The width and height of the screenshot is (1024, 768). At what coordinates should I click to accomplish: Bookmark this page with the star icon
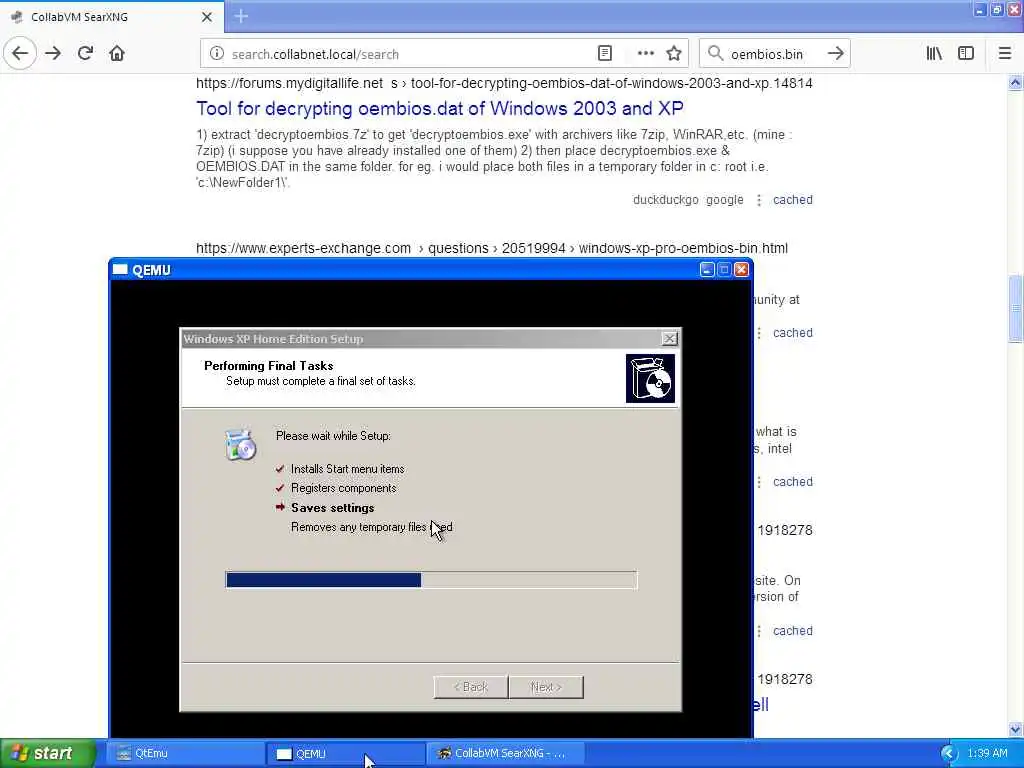674,54
